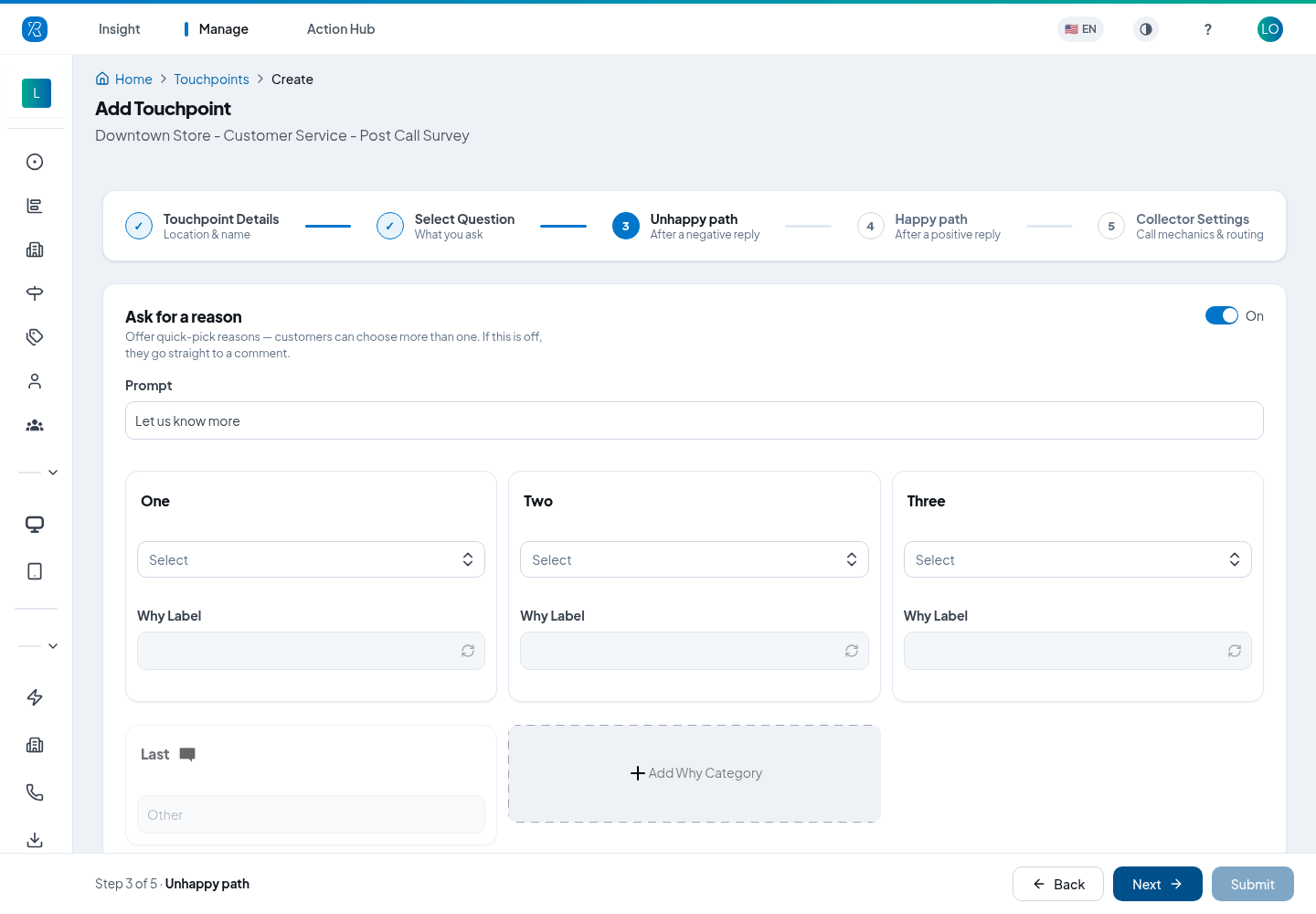The height and width of the screenshot is (914, 1316).
Task: Click the Next button
Action: coord(1158,884)
